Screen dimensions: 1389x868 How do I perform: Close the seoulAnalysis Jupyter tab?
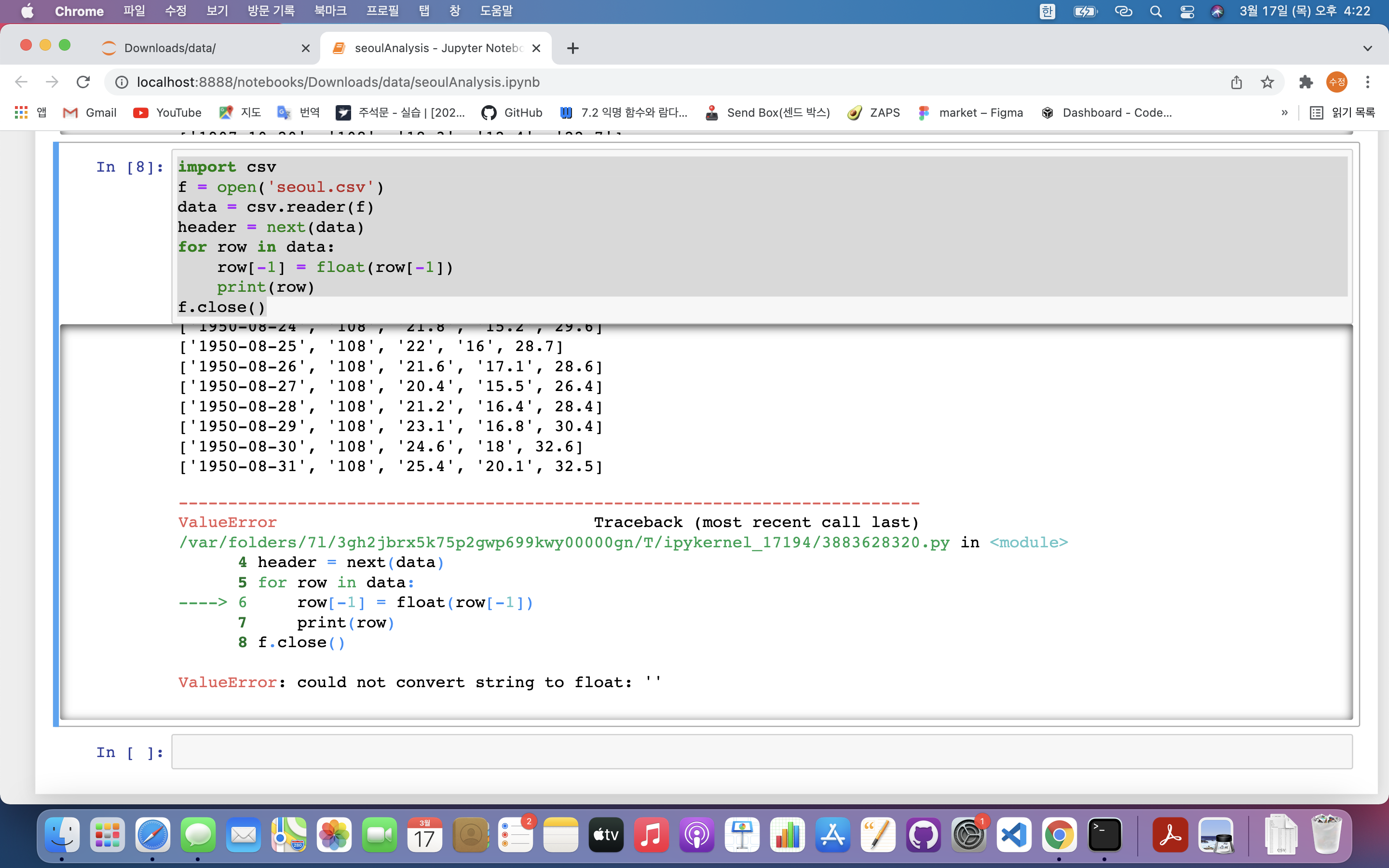coord(536,48)
